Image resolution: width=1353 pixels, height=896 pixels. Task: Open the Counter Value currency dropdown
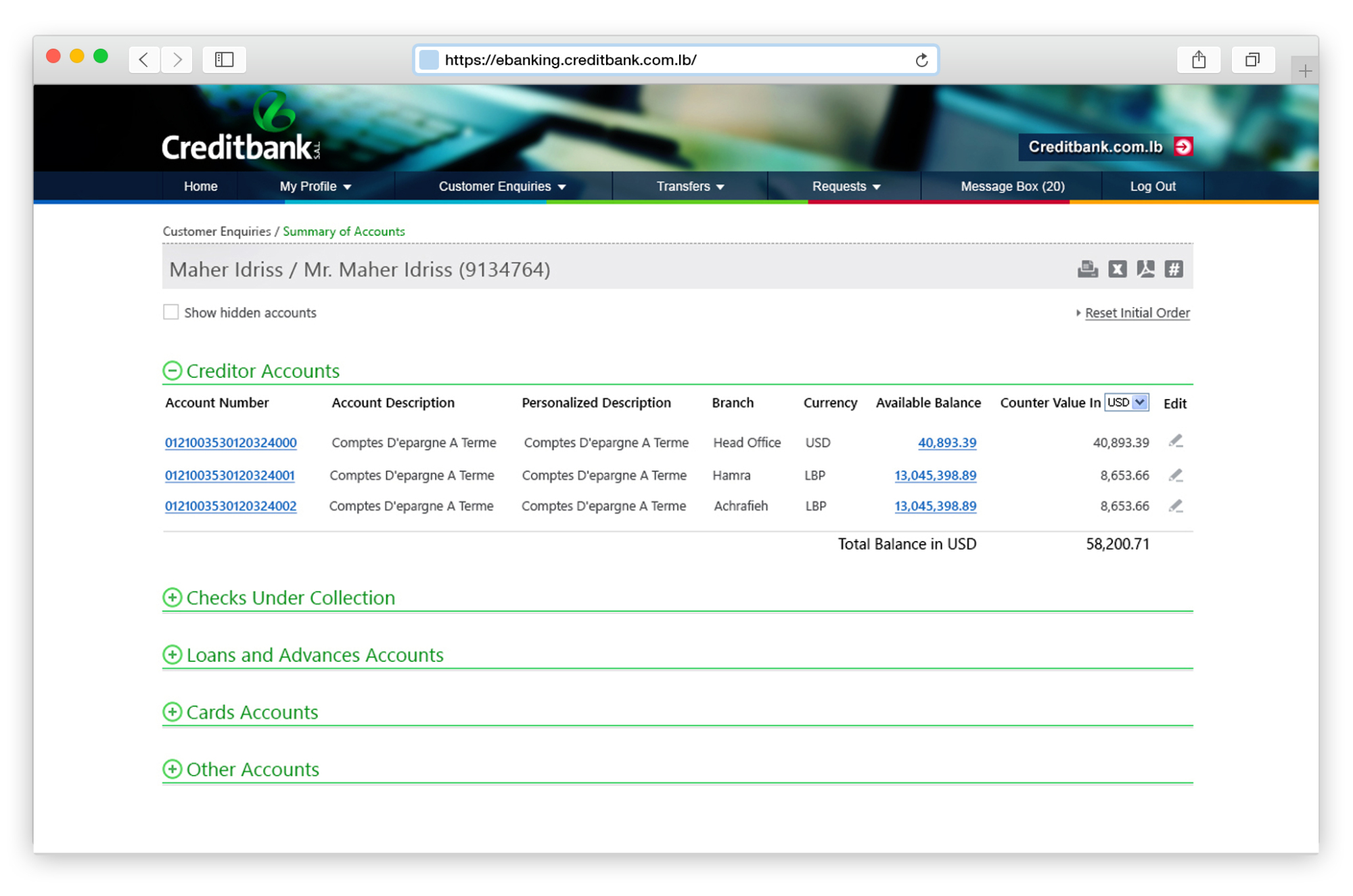(x=1126, y=402)
